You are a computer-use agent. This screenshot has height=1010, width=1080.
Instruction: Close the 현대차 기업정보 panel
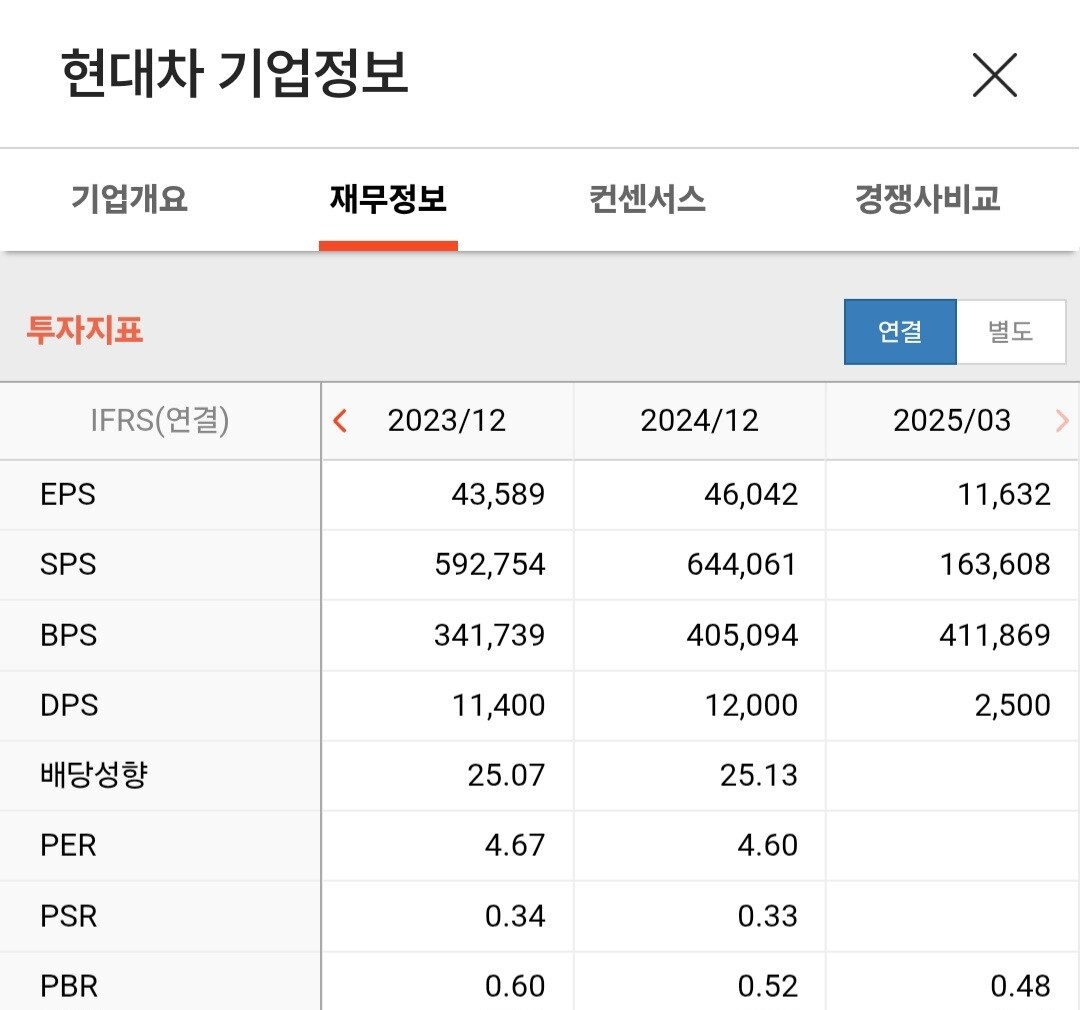tap(995, 75)
